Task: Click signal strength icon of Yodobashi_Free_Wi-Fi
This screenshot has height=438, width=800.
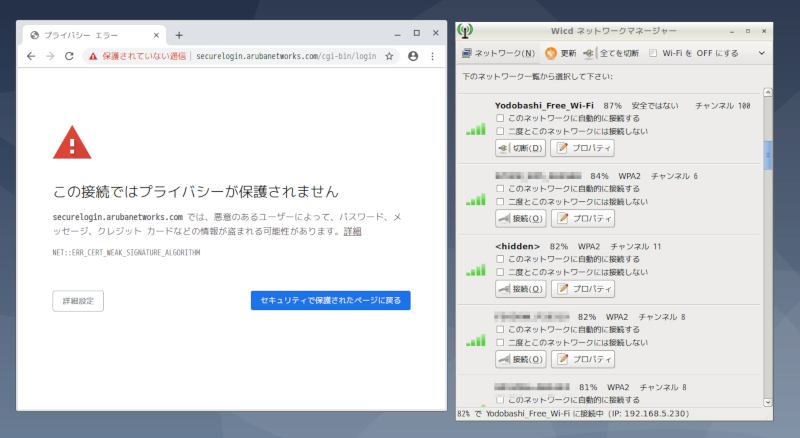Action: (x=476, y=129)
